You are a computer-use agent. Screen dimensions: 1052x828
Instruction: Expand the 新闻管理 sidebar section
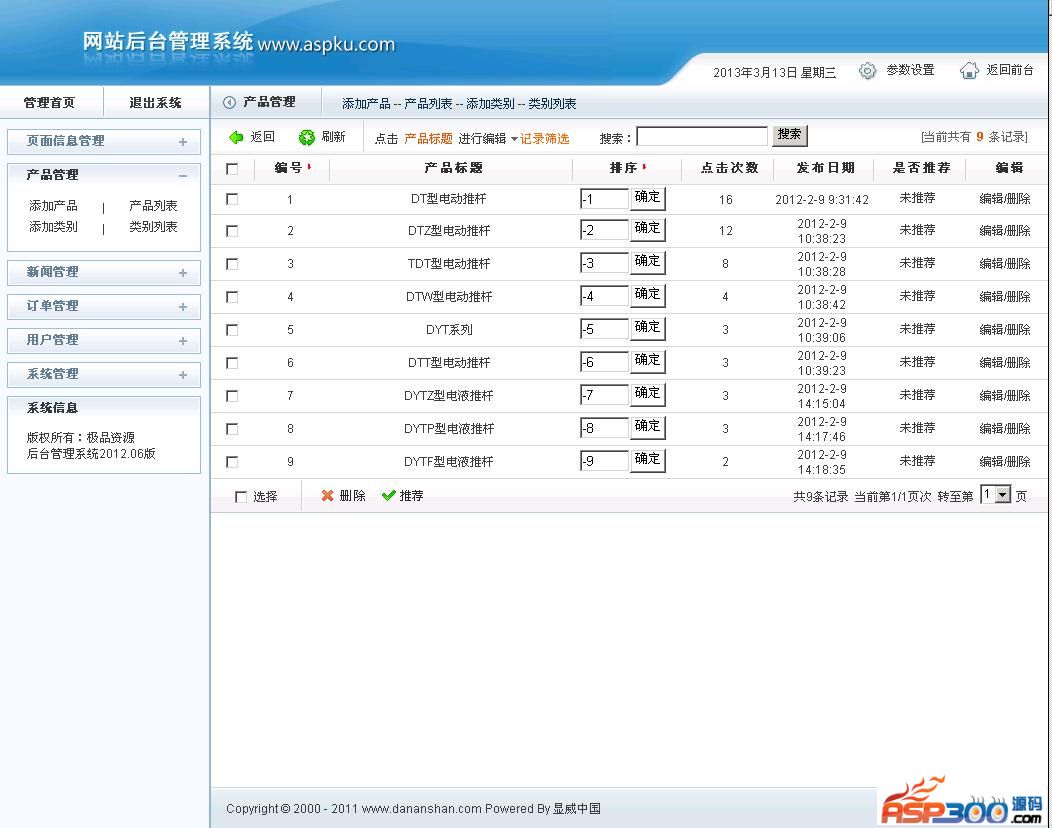183,273
